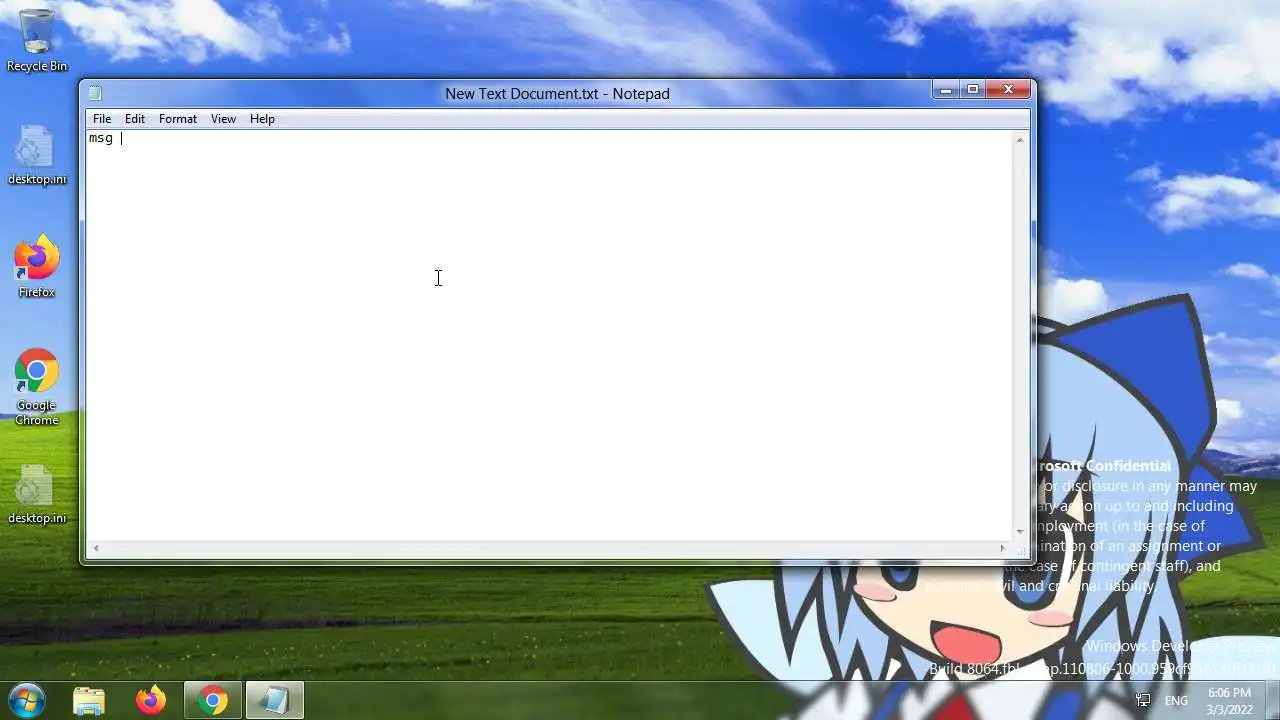
Task: Select the upper desktop.ini file icon
Action: (37, 155)
